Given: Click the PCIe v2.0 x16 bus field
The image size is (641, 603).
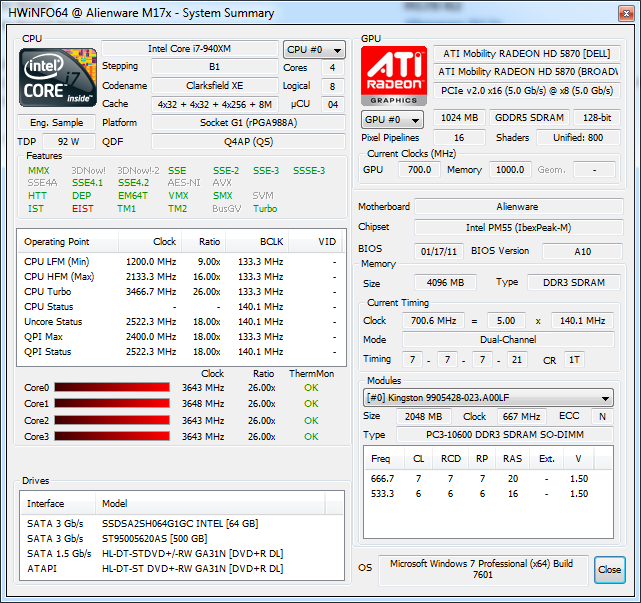Looking at the screenshot, I should pyautogui.click(x=527, y=90).
